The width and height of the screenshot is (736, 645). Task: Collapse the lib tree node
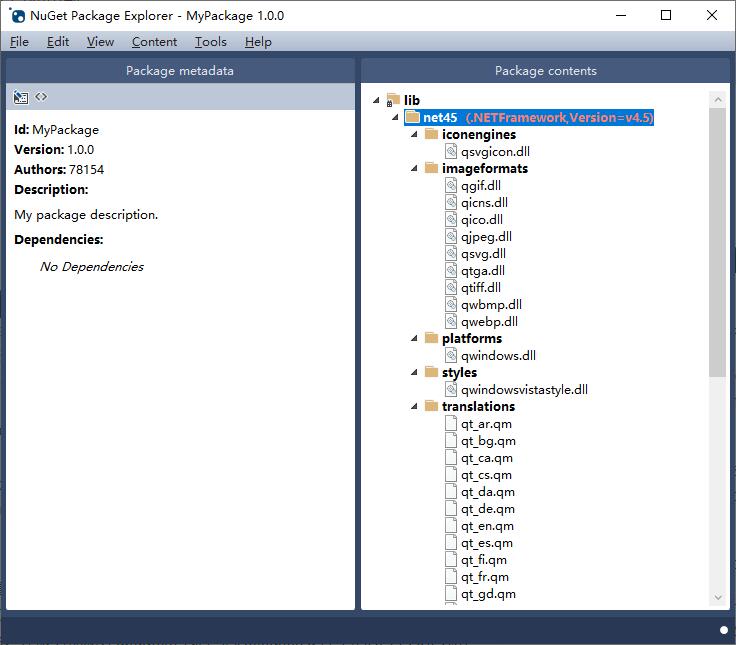376,100
